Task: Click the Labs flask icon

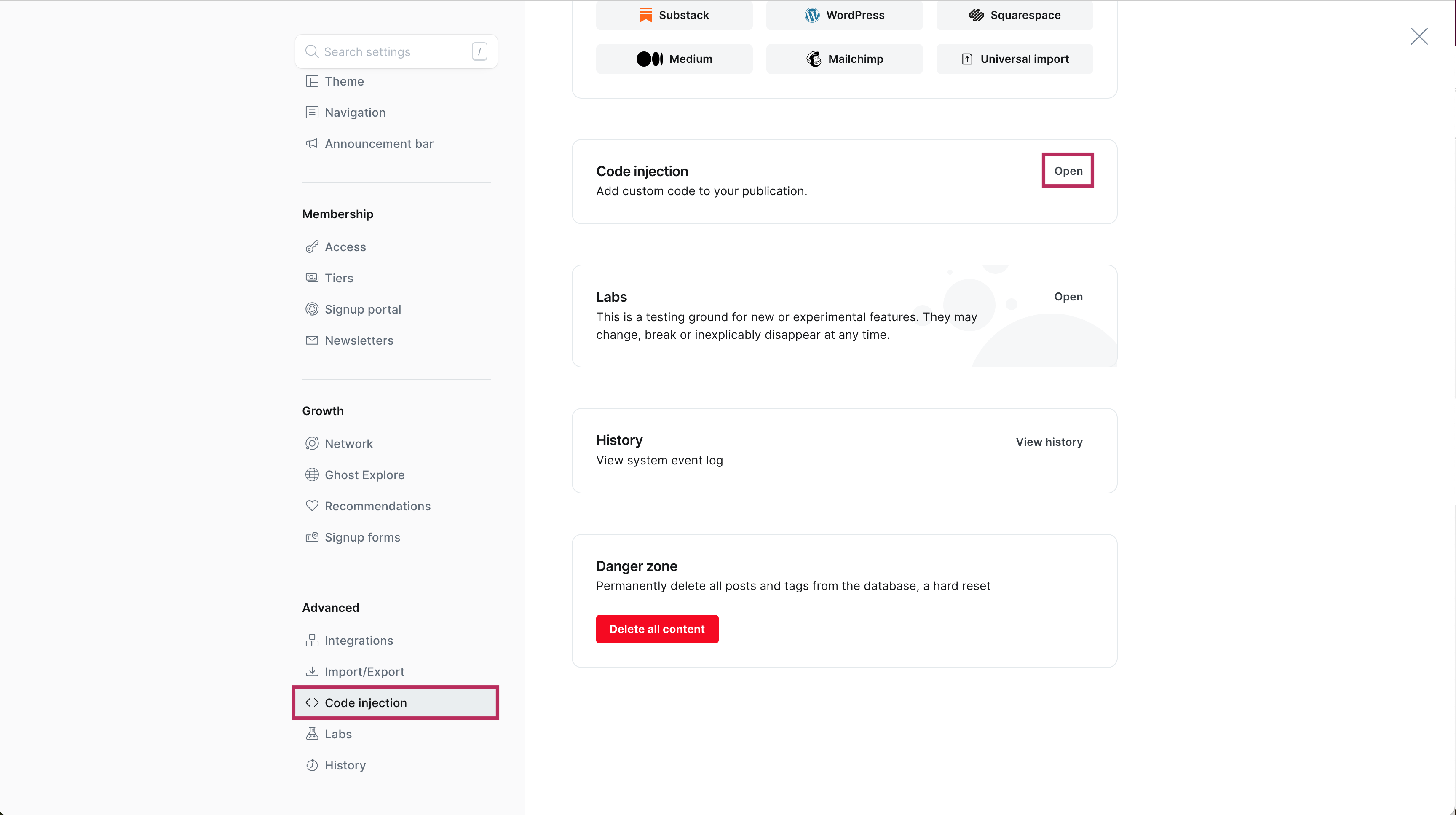Action: pos(311,734)
